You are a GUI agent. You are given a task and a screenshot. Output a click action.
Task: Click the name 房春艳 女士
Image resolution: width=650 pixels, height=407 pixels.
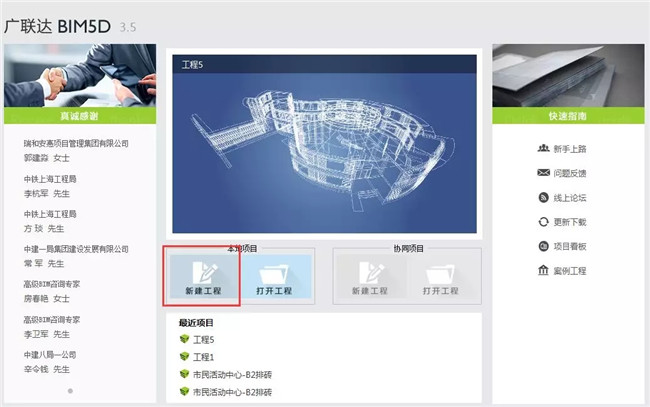tap(46, 299)
